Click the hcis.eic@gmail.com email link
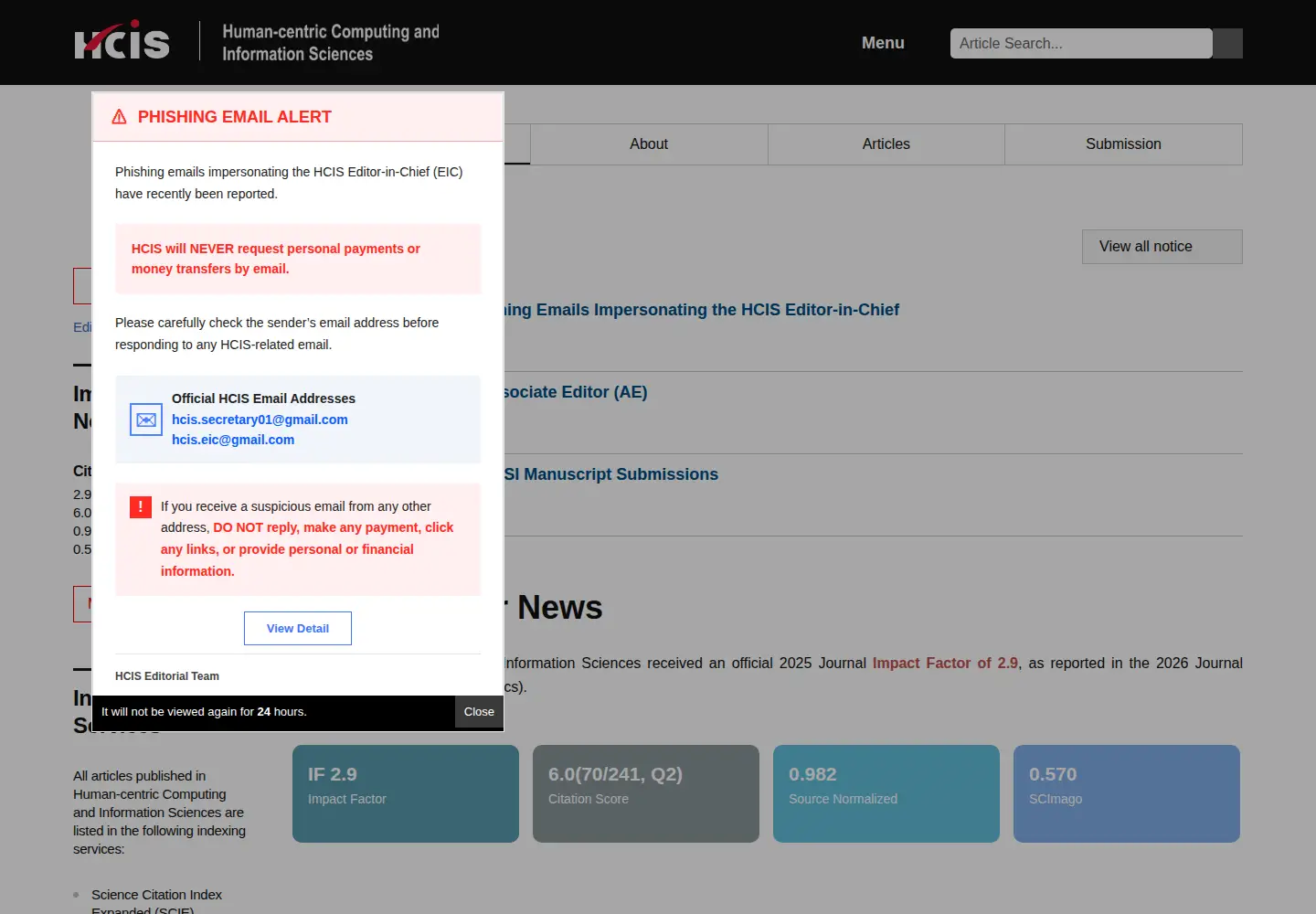This screenshot has height=914, width=1316. 233,440
